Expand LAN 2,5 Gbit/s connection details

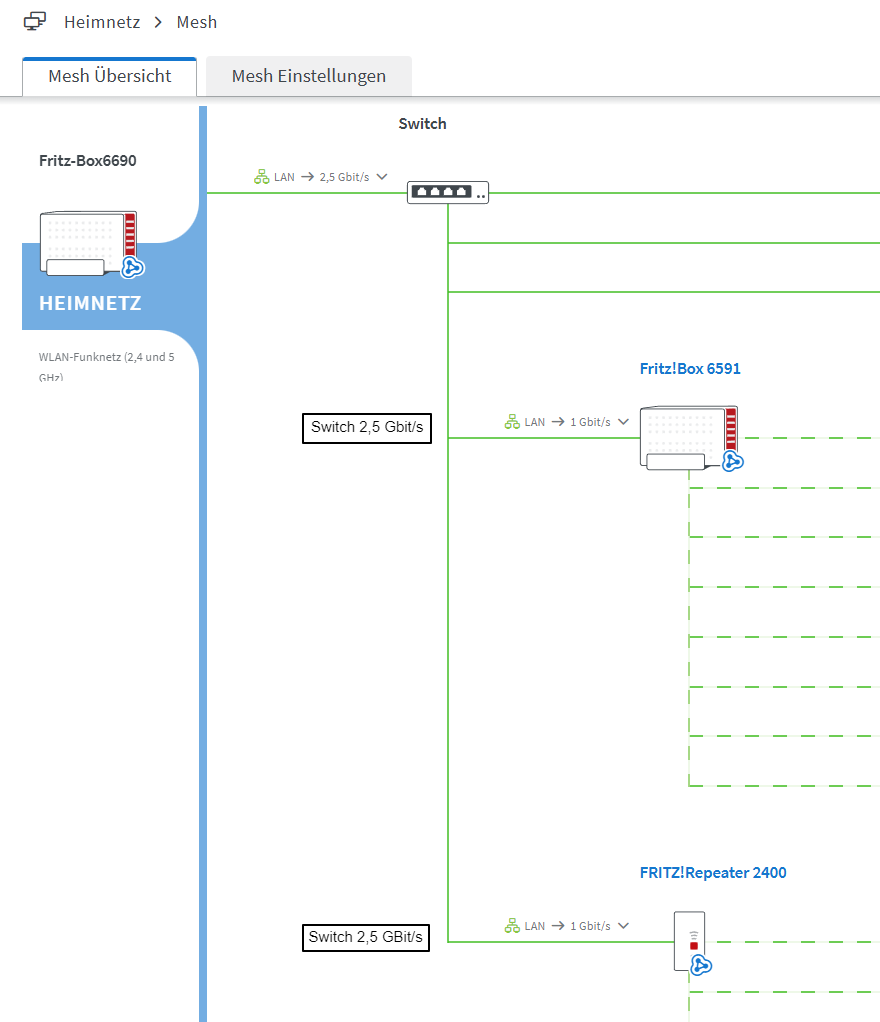(x=382, y=177)
